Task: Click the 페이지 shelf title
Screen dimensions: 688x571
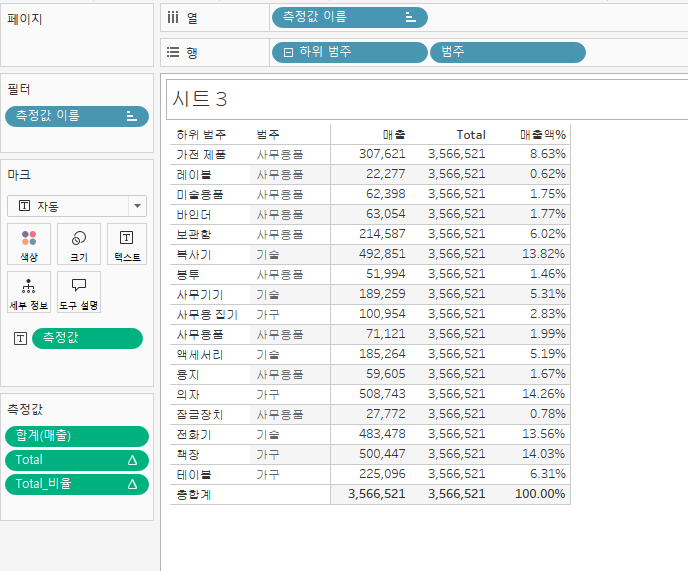Action: [25, 19]
